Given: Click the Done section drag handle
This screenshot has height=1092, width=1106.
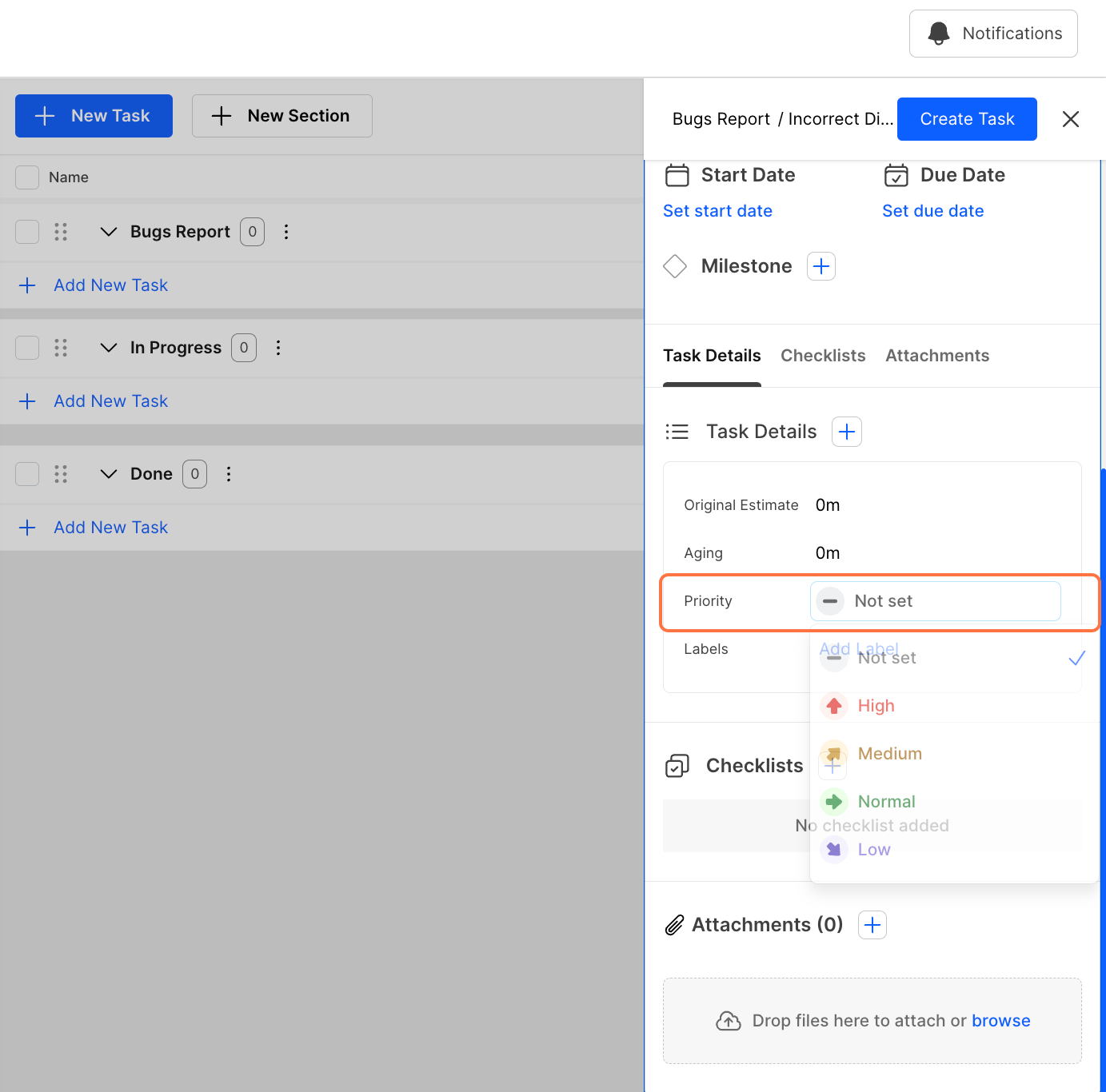Looking at the screenshot, I should 61,474.
